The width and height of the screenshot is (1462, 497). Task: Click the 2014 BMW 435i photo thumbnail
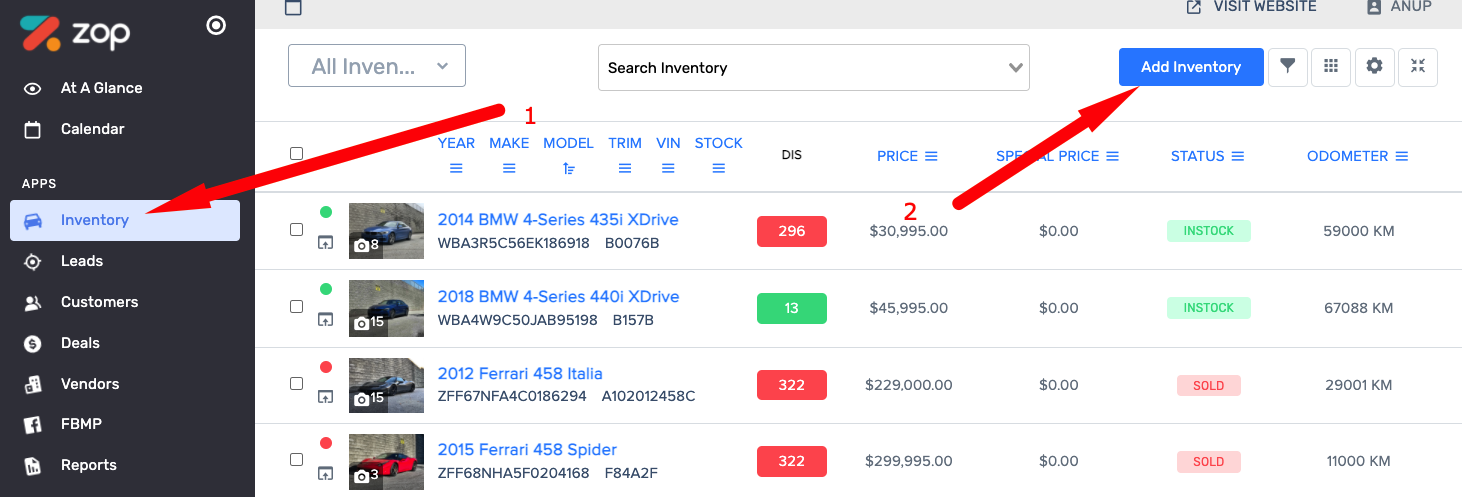(386, 231)
